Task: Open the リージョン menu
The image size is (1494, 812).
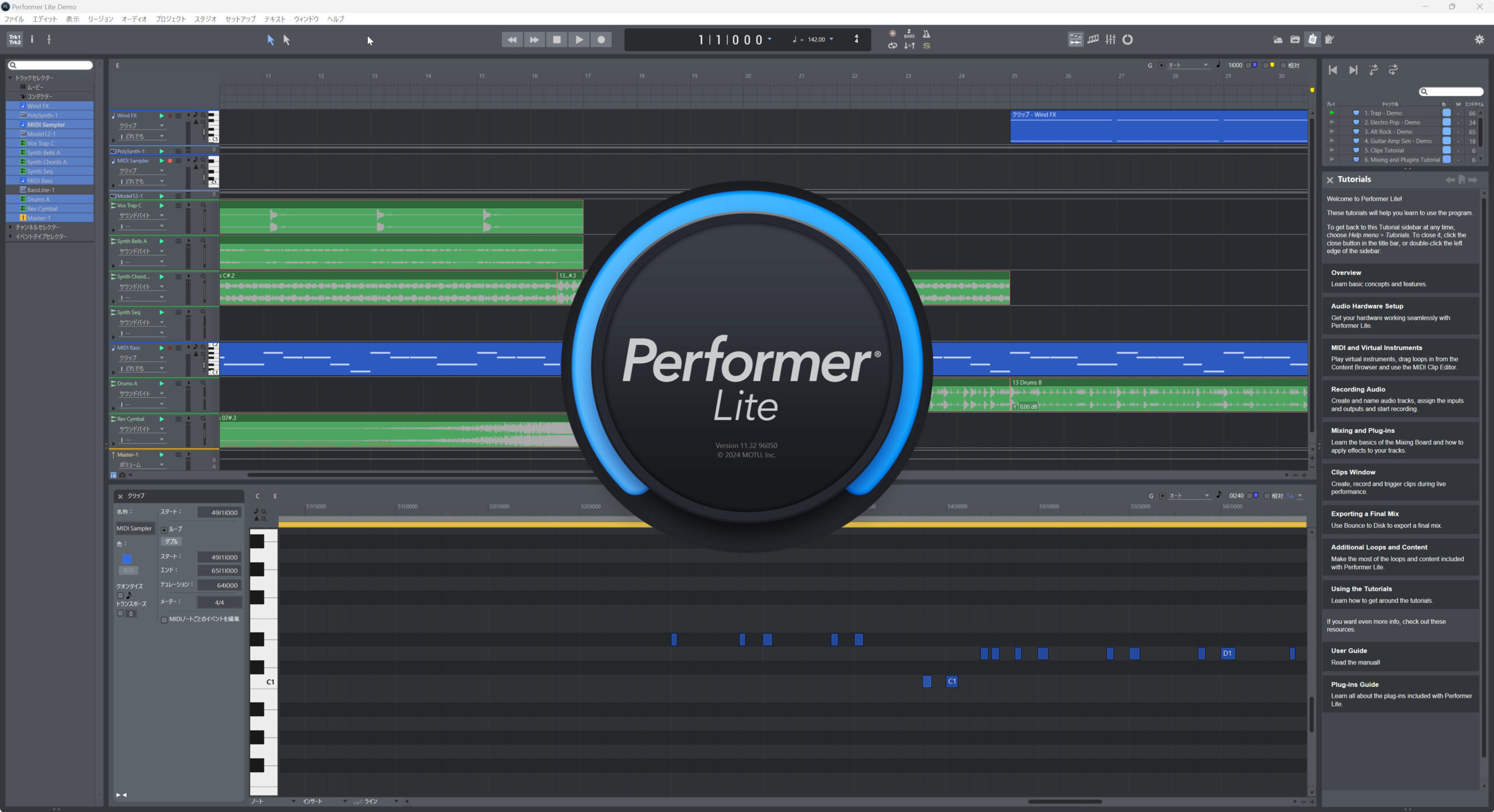Action: point(100,19)
